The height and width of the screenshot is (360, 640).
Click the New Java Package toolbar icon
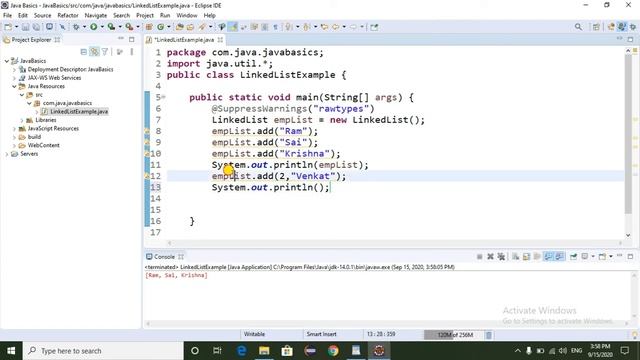click(x=149, y=27)
